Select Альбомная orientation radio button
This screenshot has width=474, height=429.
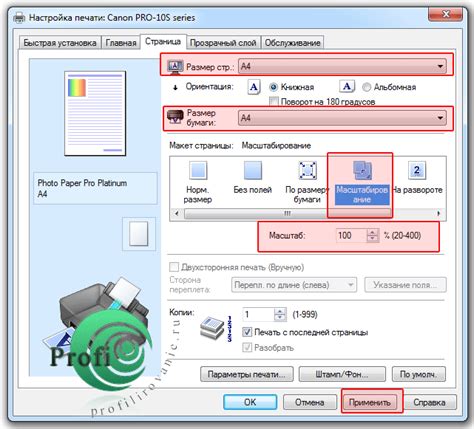tap(366, 87)
